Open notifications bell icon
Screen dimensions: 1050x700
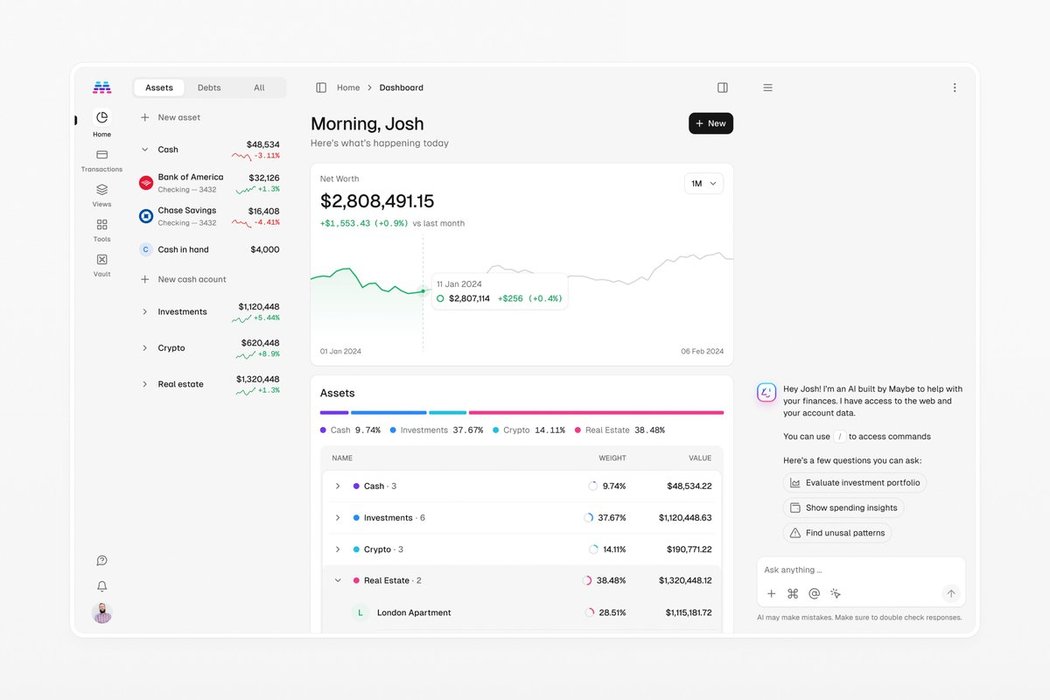pos(101,586)
